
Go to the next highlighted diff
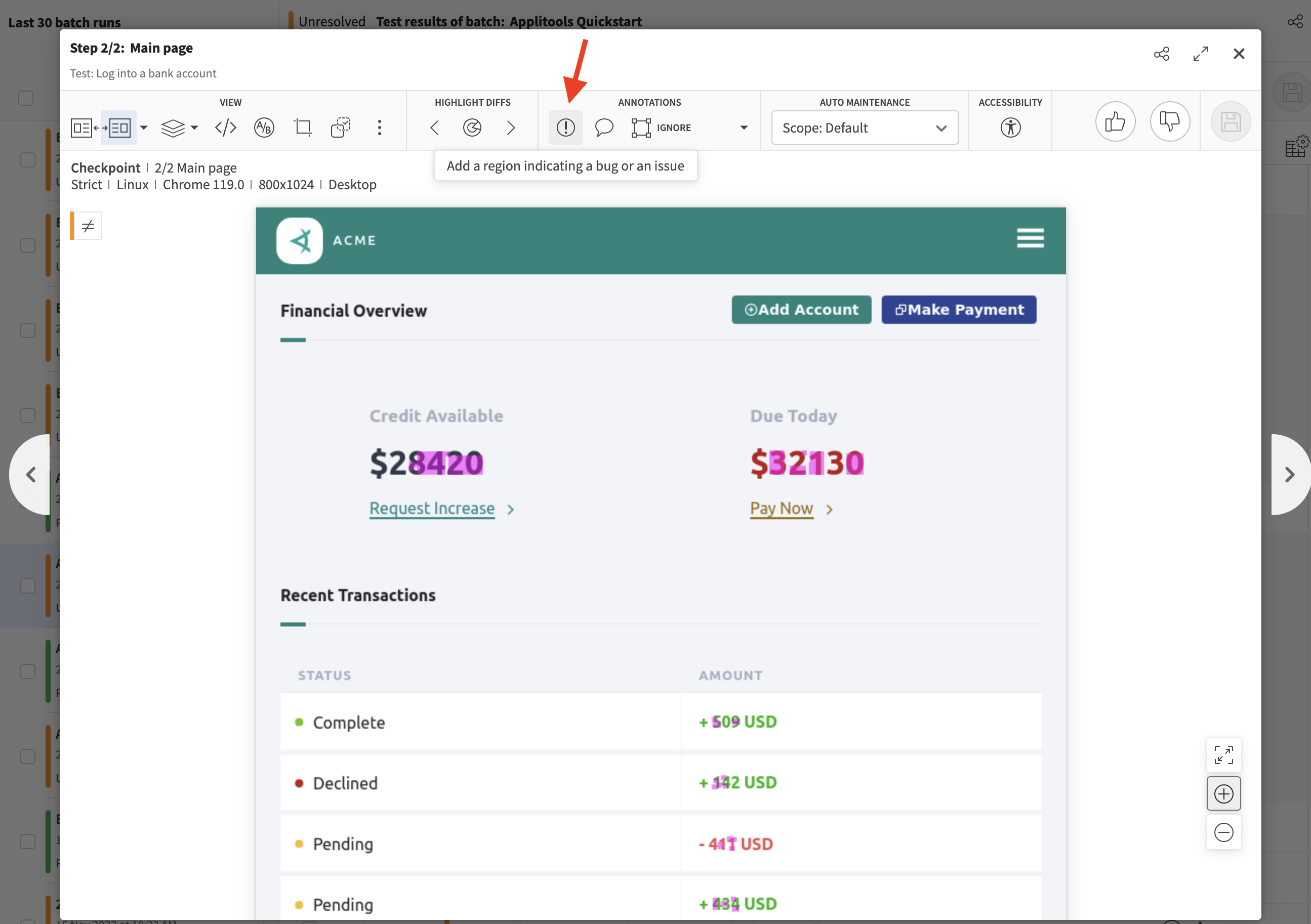(510, 128)
